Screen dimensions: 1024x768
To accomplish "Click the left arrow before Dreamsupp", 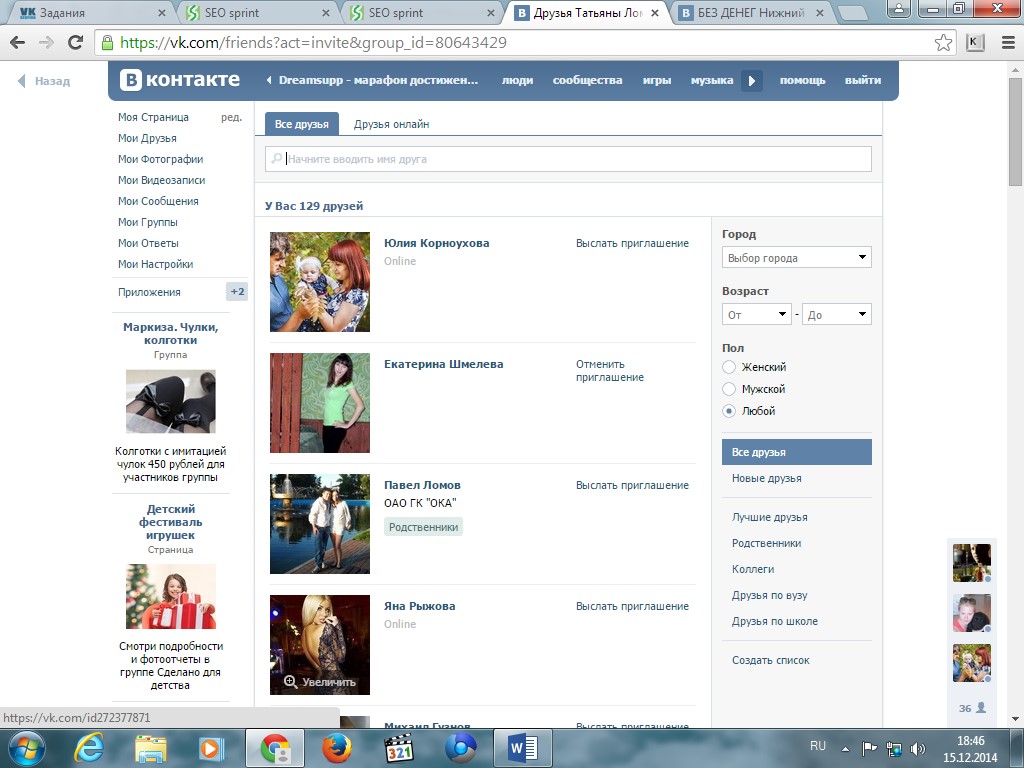I will pos(268,80).
